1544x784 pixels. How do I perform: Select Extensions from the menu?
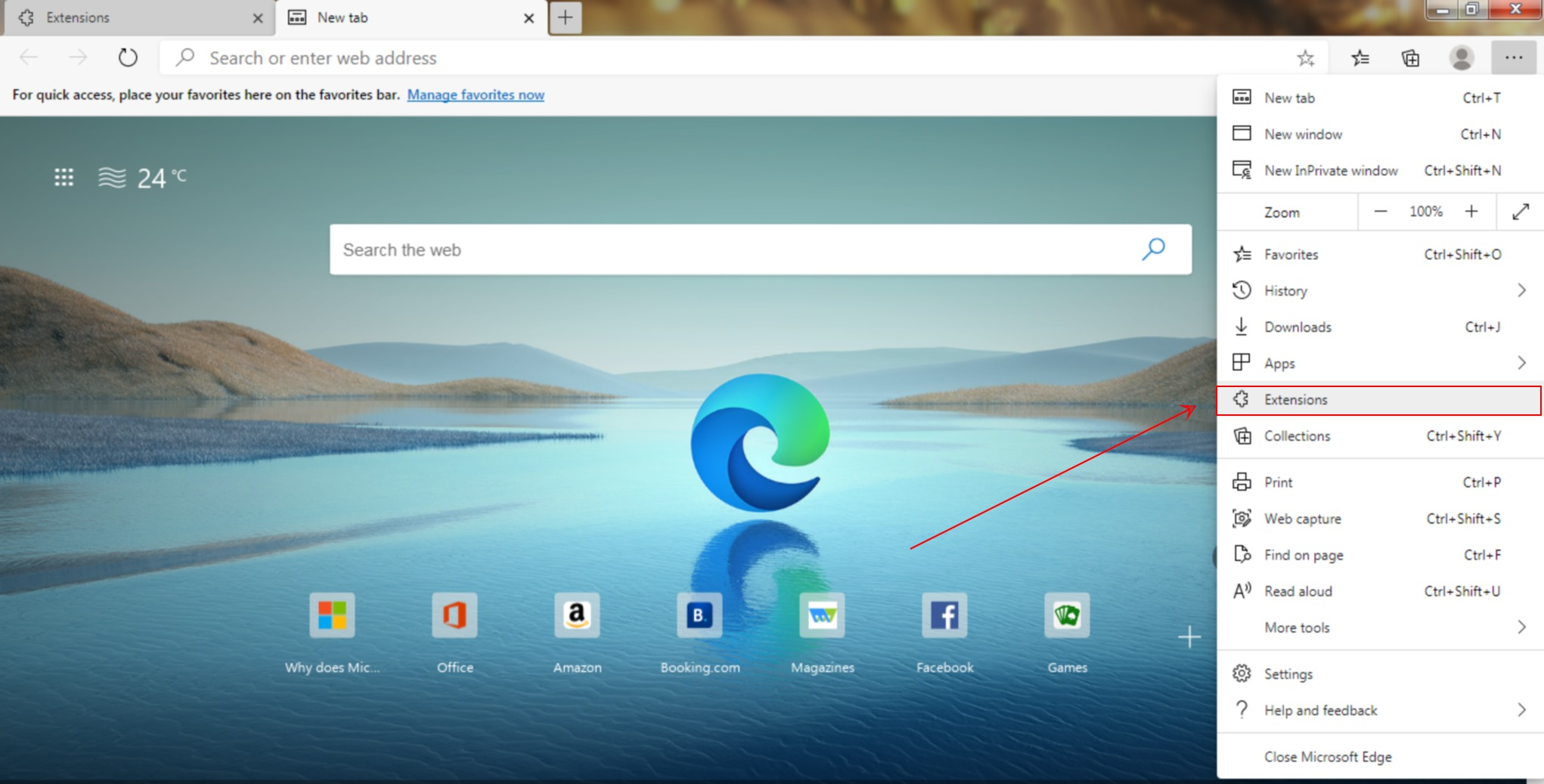[x=1297, y=400]
